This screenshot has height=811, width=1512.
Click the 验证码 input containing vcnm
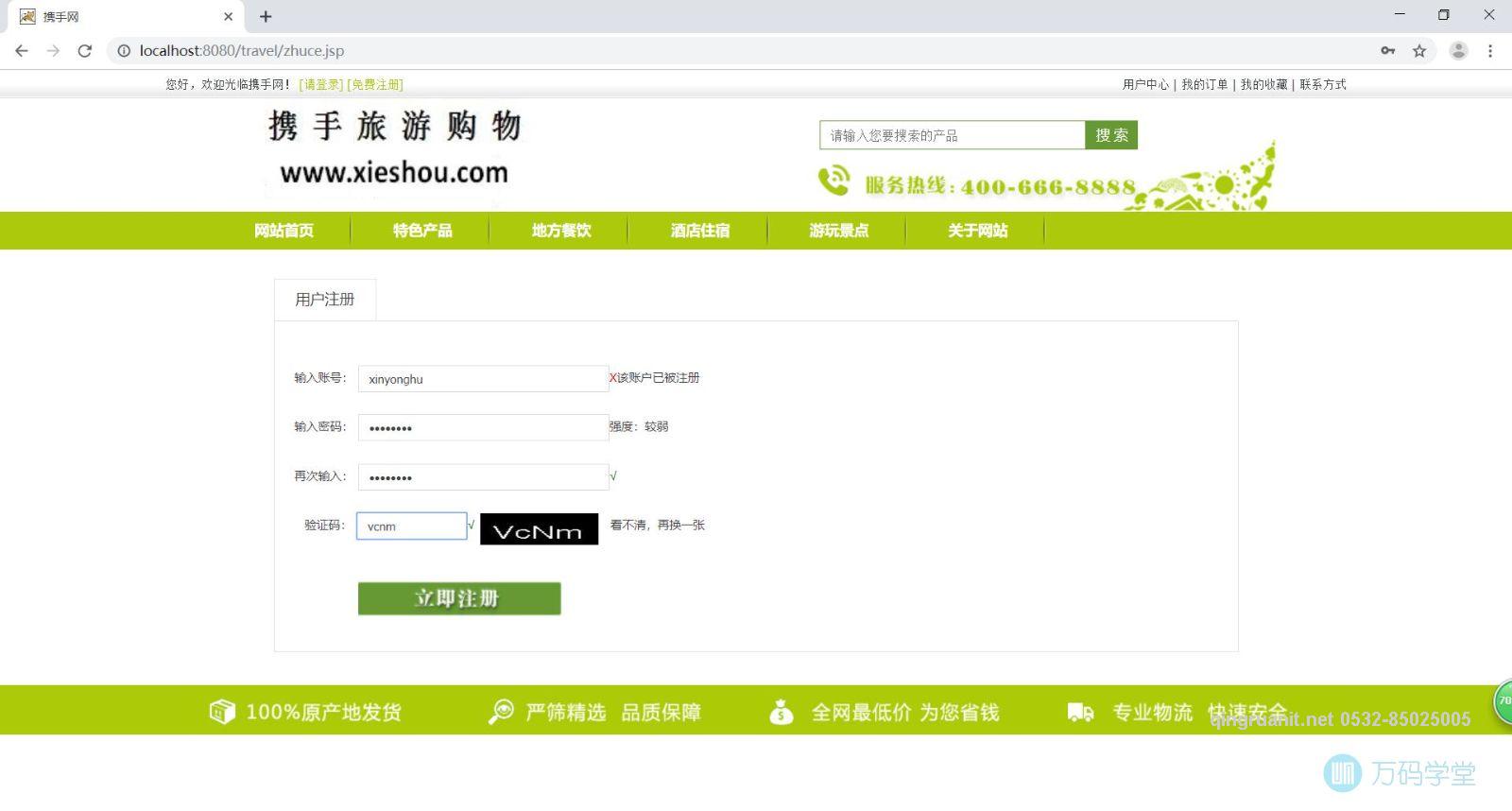tap(411, 526)
